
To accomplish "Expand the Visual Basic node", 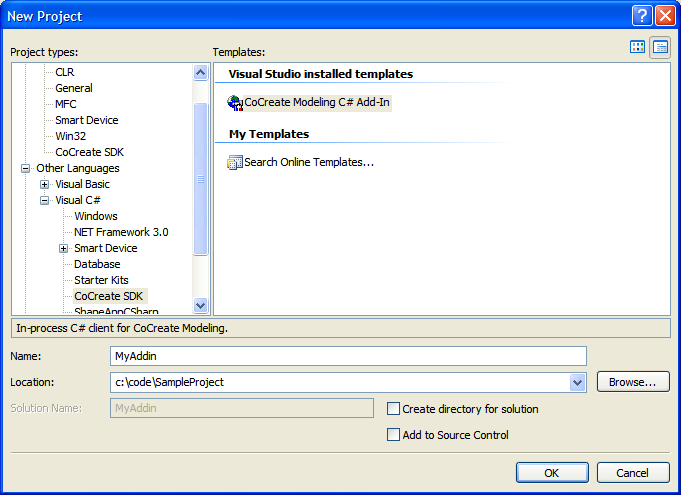I will (44, 185).
